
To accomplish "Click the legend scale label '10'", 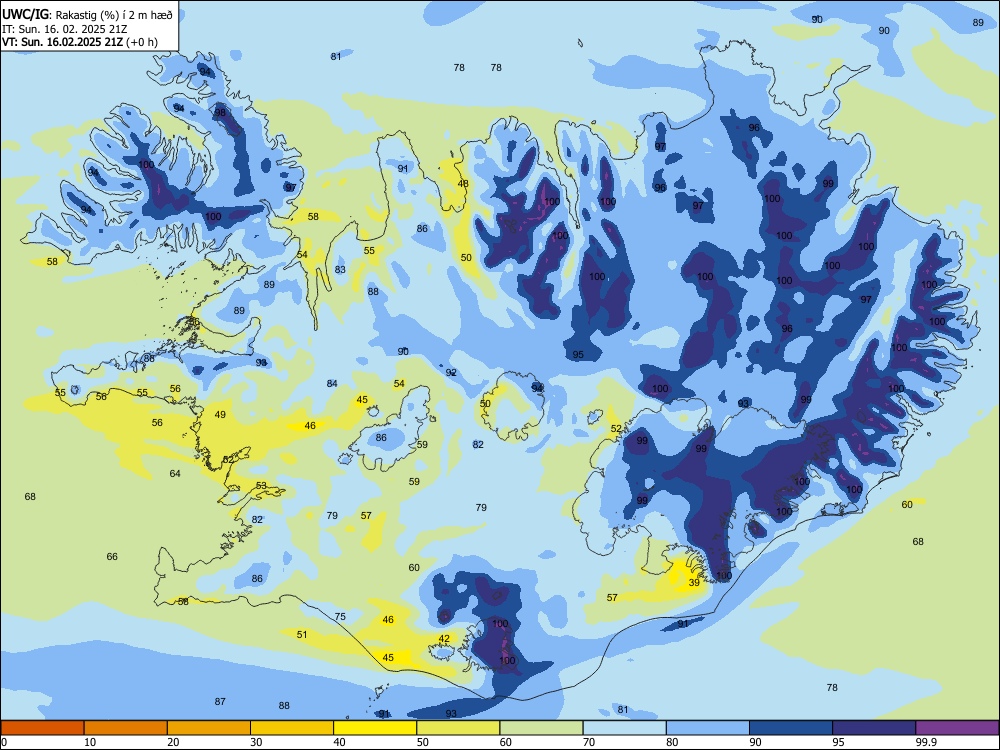I will pyautogui.click(x=90, y=742).
